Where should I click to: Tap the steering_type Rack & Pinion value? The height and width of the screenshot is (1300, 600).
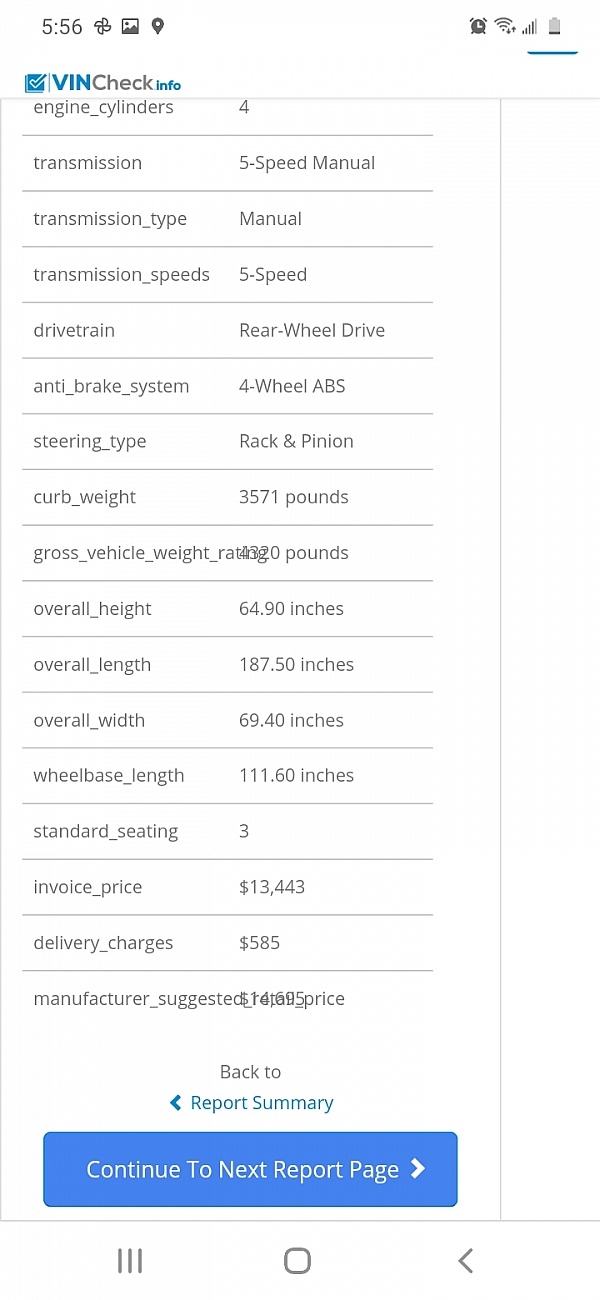[x=296, y=441]
